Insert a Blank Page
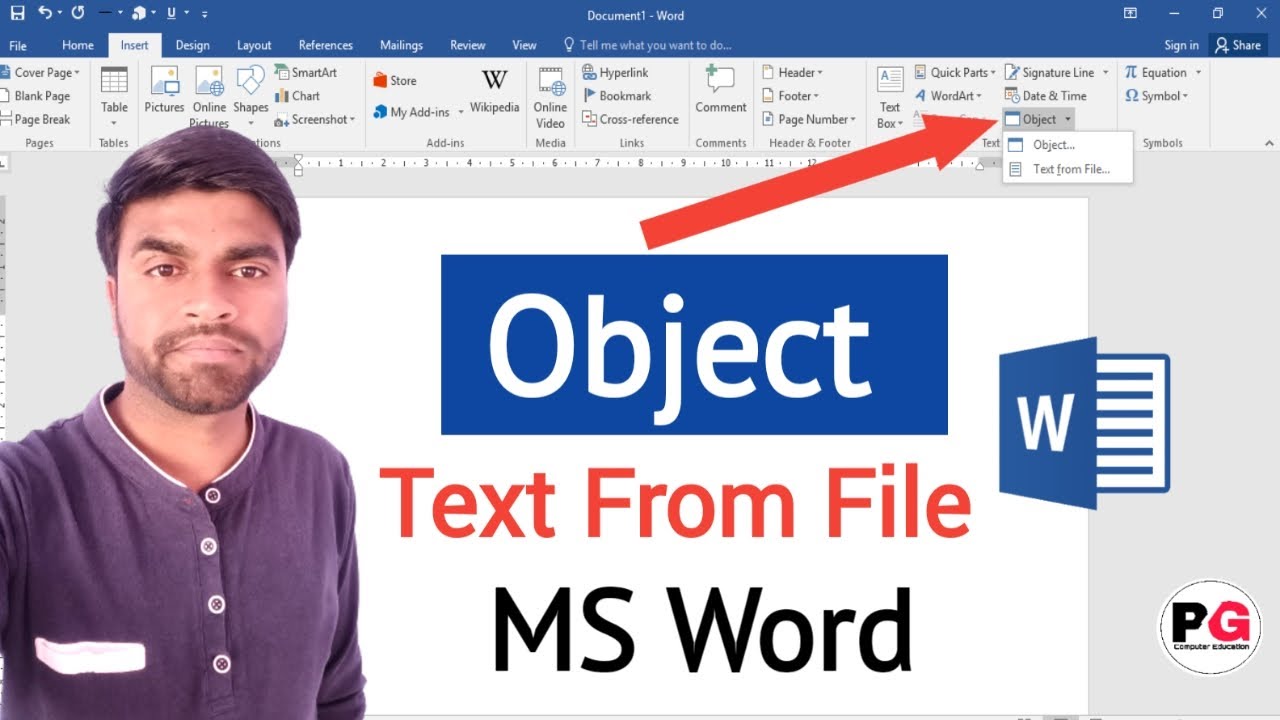 click(36, 96)
